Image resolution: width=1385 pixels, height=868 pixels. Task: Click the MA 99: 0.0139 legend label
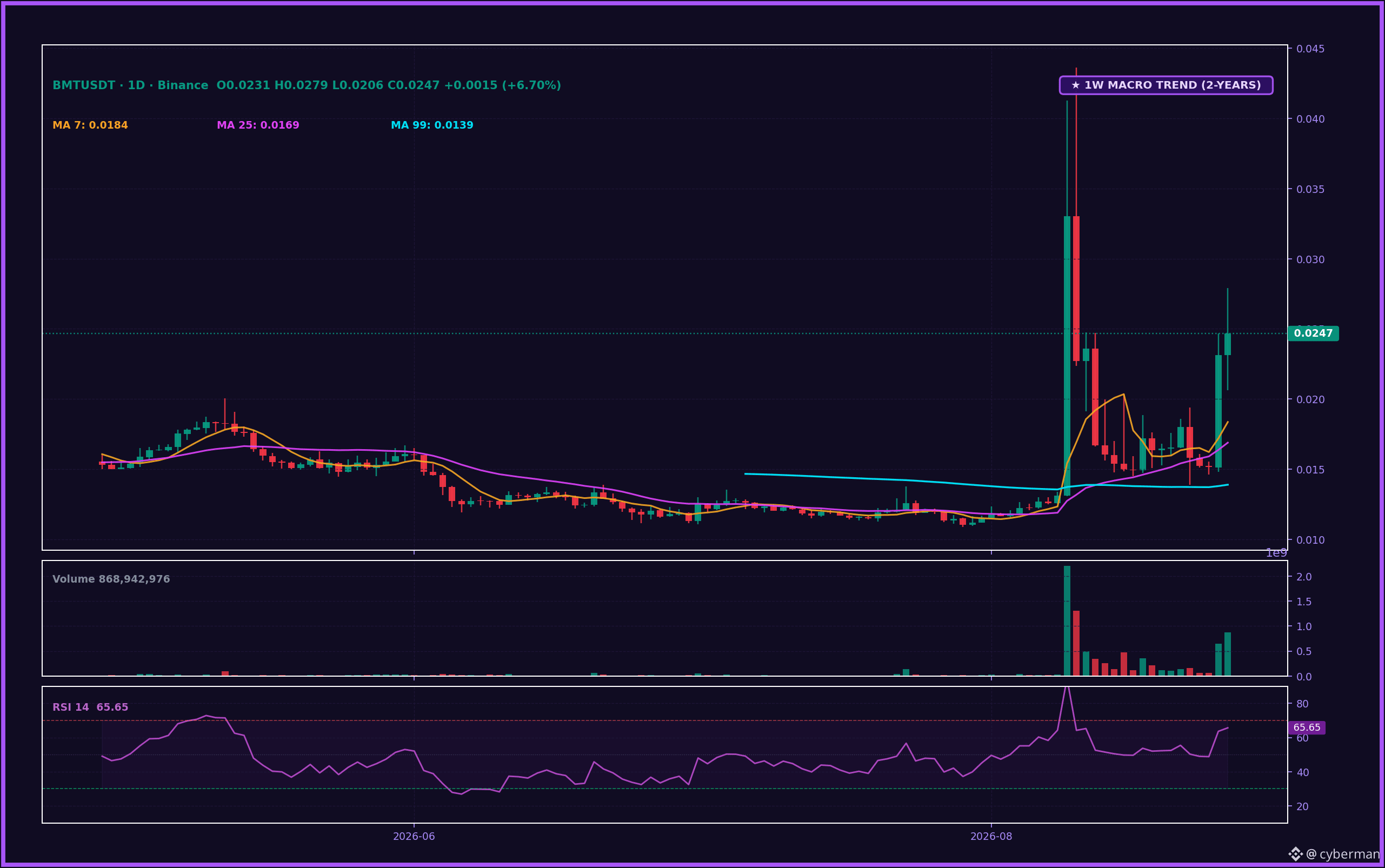pyautogui.click(x=432, y=125)
